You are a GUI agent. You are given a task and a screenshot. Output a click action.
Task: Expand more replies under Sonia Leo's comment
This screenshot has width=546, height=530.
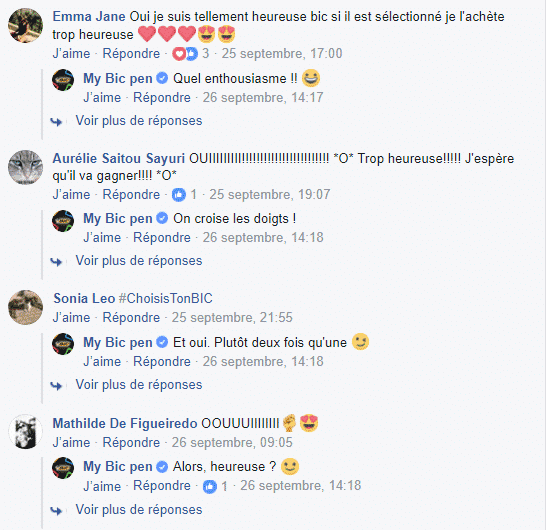pos(139,385)
